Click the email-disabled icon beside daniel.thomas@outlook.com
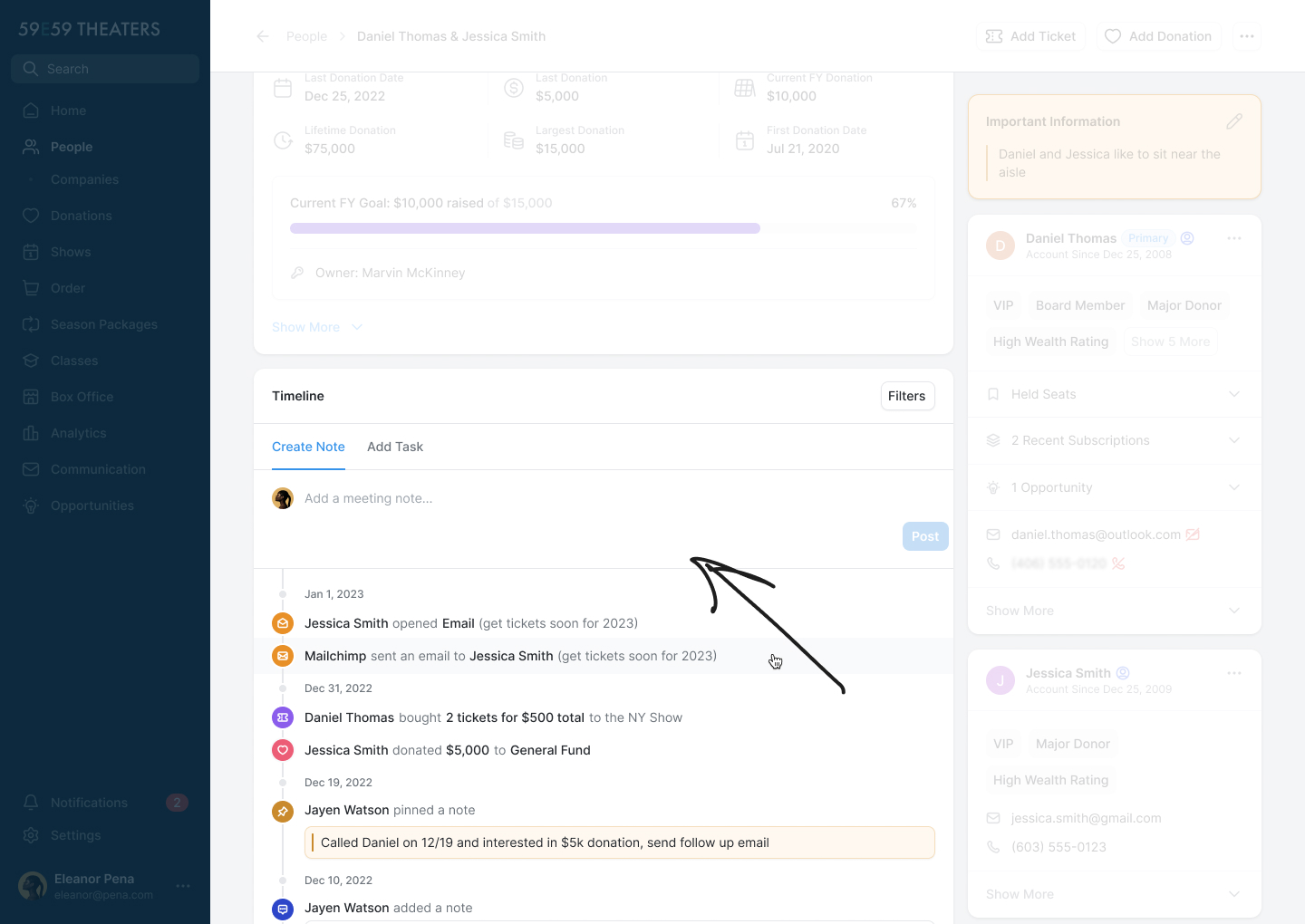Image resolution: width=1305 pixels, height=924 pixels. [x=1193, y=534]
